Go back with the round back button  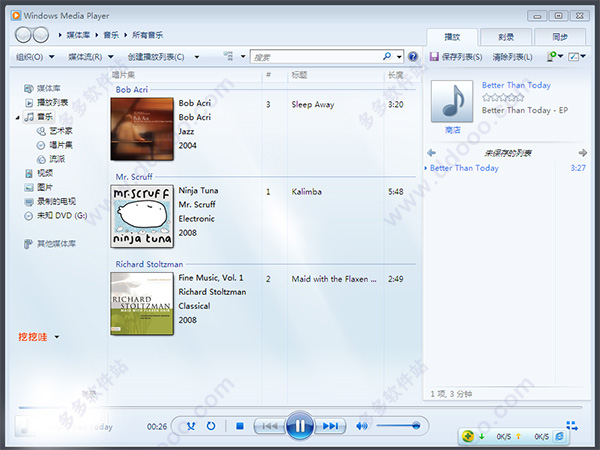pyautogui.click(x=23, y=35)
